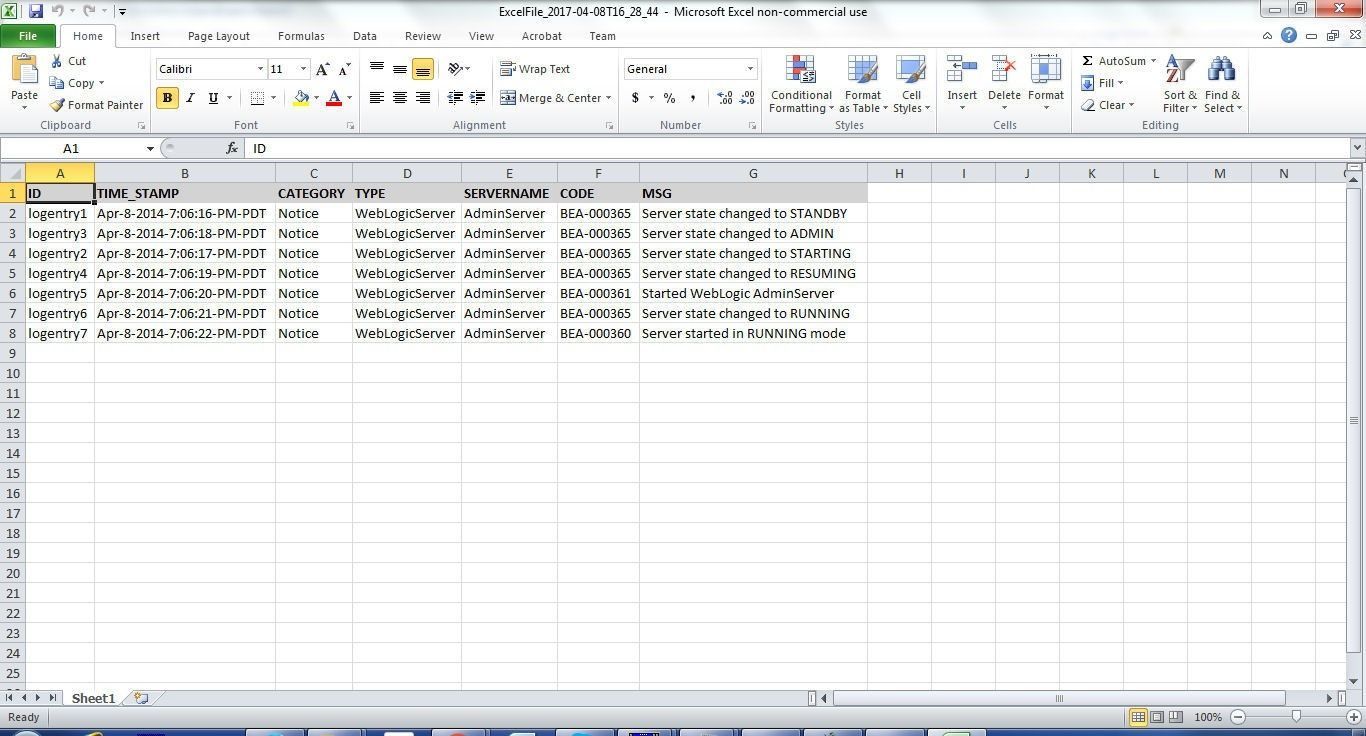Open the font size dropdown showing 11
Viewport: 1366px width, 736px height.
[304, 69]
